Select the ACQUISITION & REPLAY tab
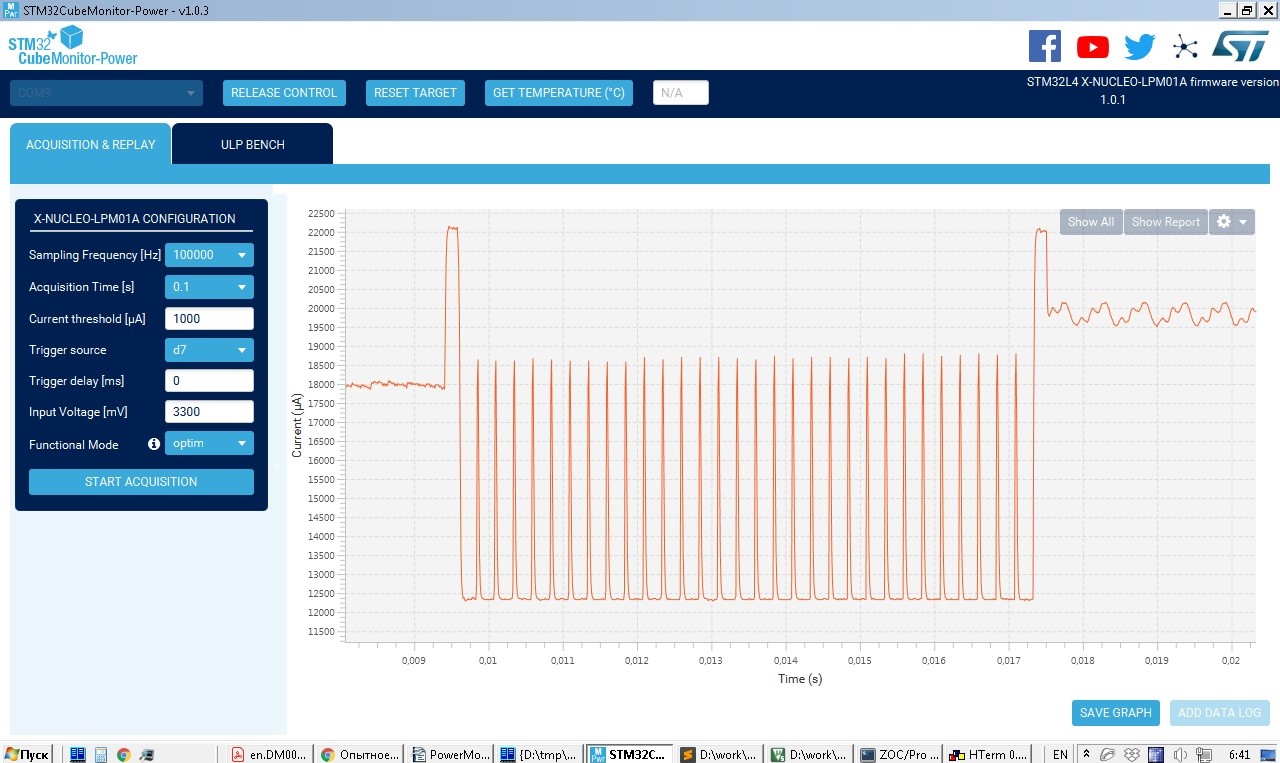Image resolution: width=1280 pixels, height=763 pixels. [x=91, y=144]
